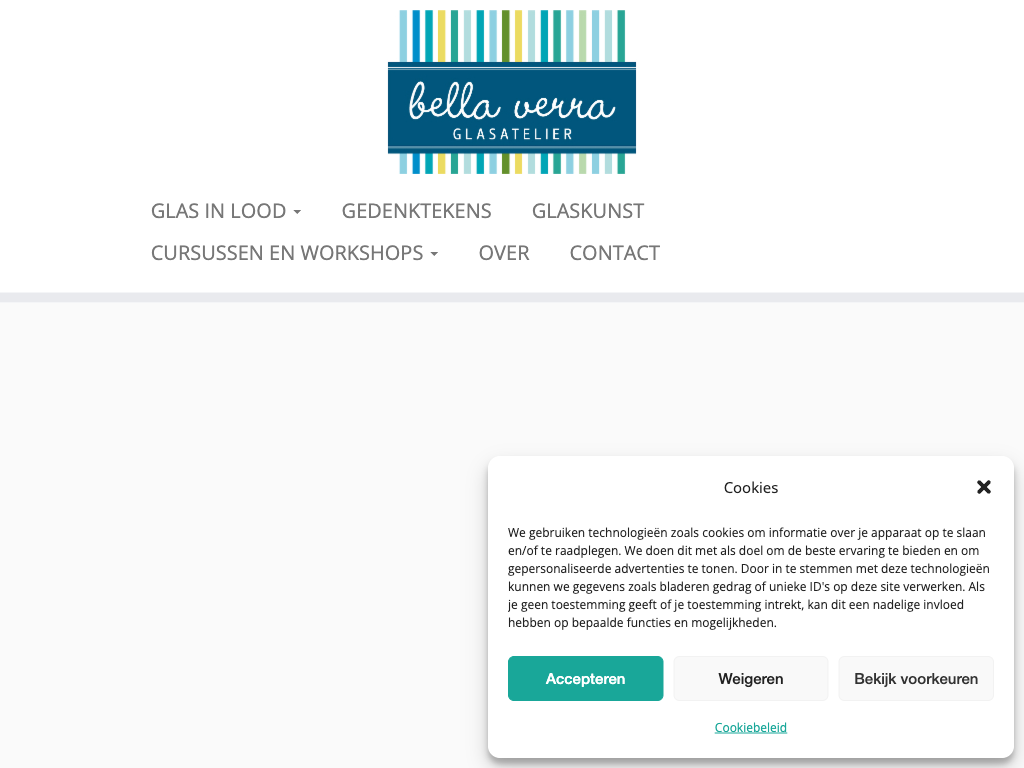Click the colored stripes below the logo banner
This screenshot has width=1024, height=768.
coord(512,163)
